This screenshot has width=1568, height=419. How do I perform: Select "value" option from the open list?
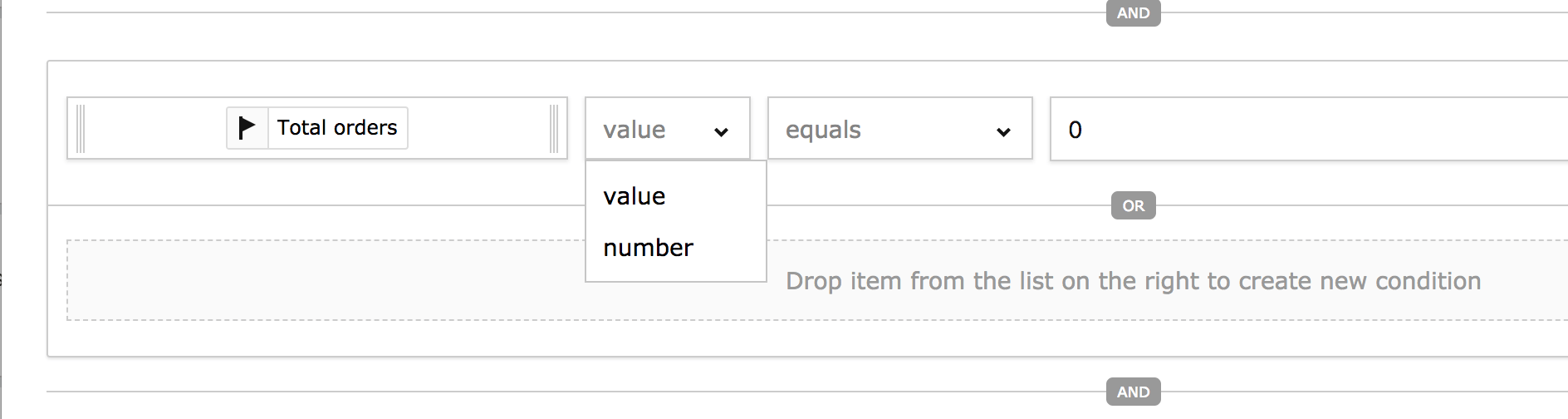635,196
